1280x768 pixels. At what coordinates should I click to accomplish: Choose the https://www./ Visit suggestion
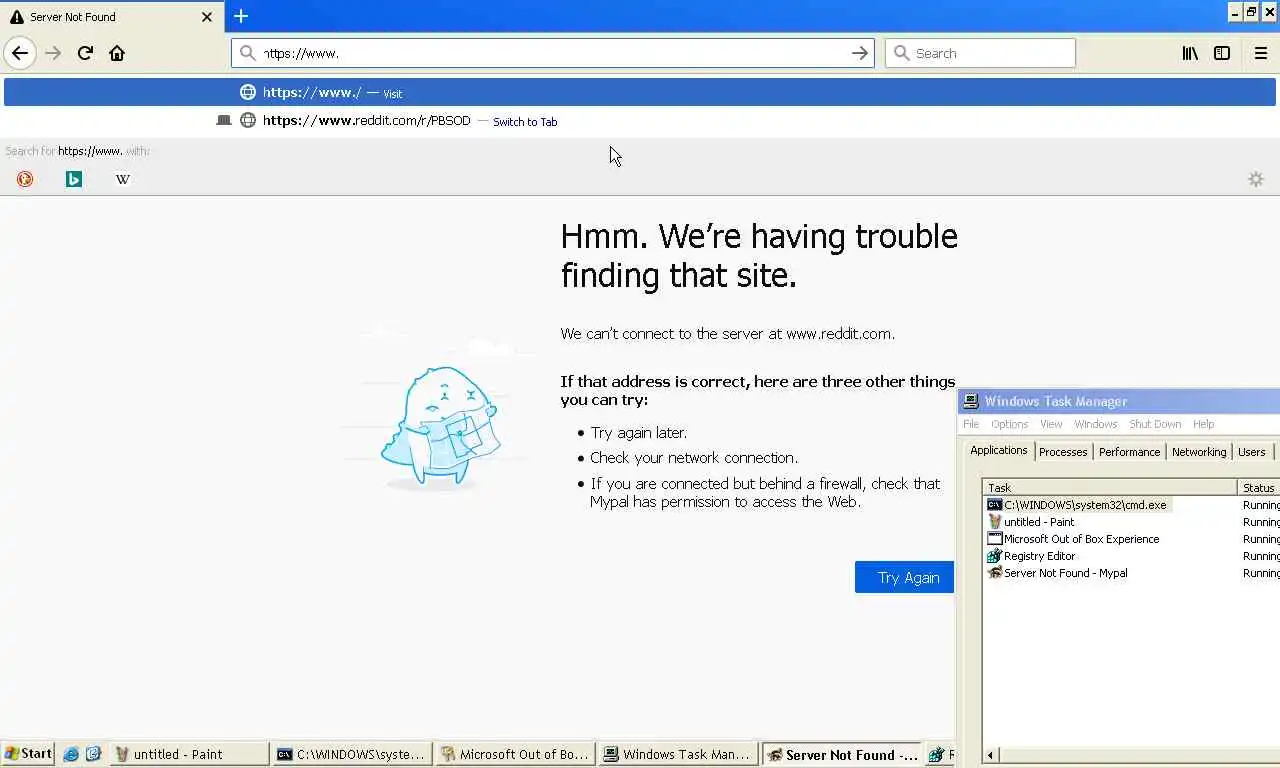pyautogui.click(x=640, y=92)
